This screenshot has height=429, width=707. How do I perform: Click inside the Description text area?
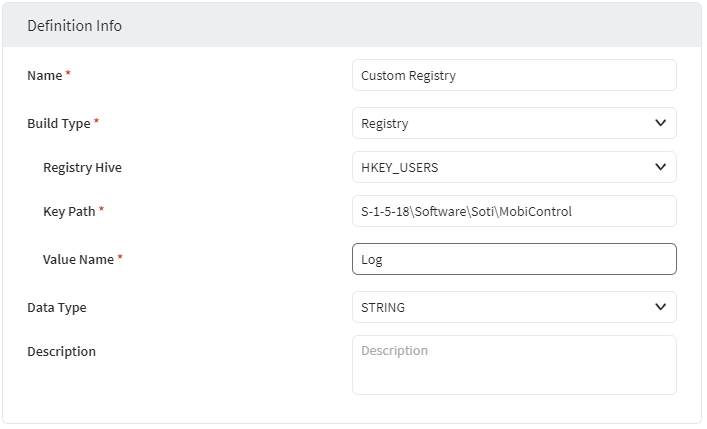tap(514, 365)
